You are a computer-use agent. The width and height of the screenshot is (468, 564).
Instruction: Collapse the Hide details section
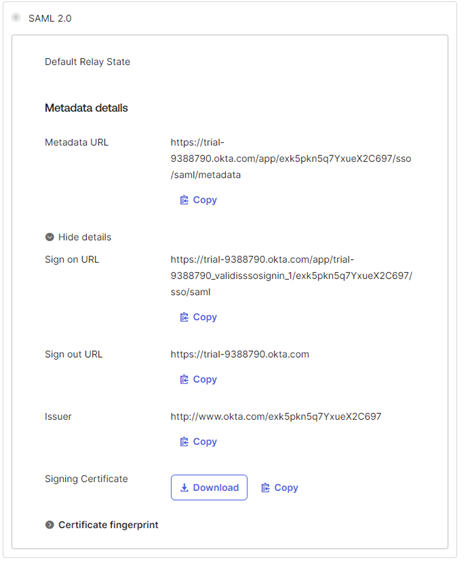(78, 237)
